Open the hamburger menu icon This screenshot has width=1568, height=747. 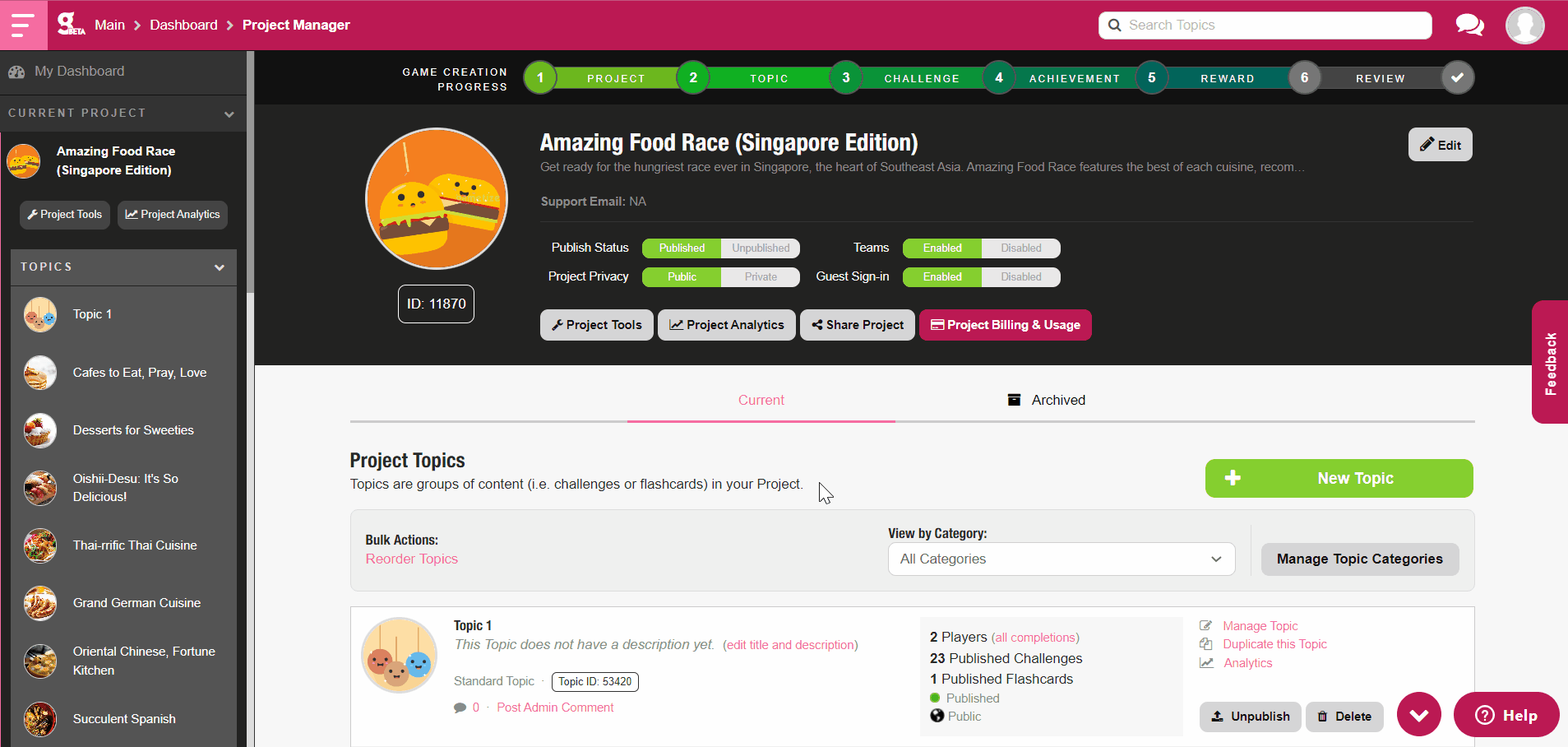coord(23,26)
